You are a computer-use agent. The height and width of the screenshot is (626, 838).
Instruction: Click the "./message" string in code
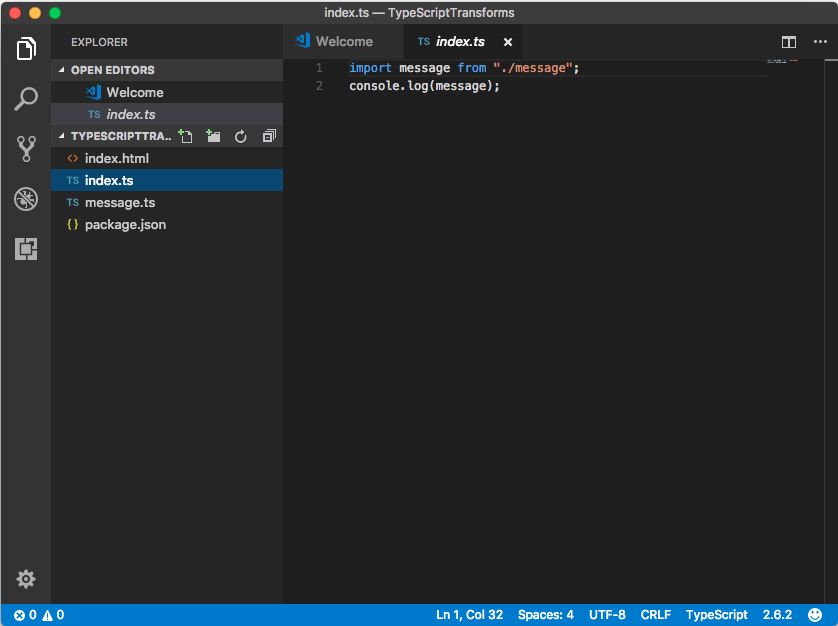point(533,68)
